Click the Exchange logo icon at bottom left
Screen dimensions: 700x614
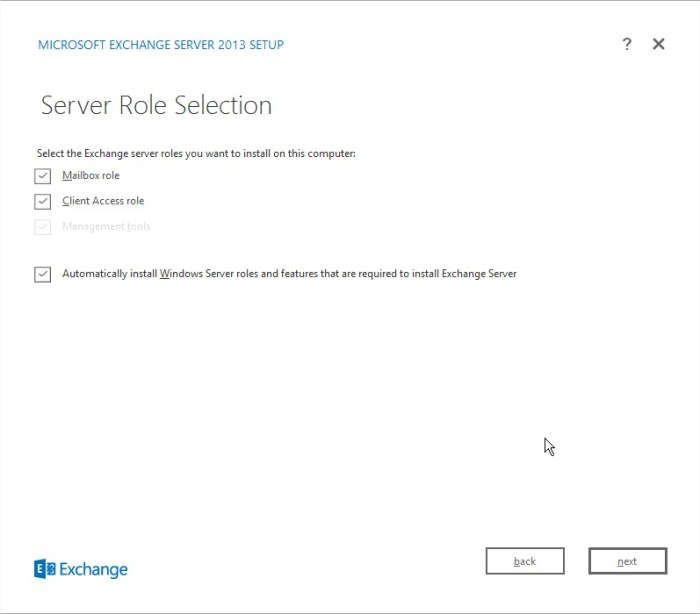[45, 569]
